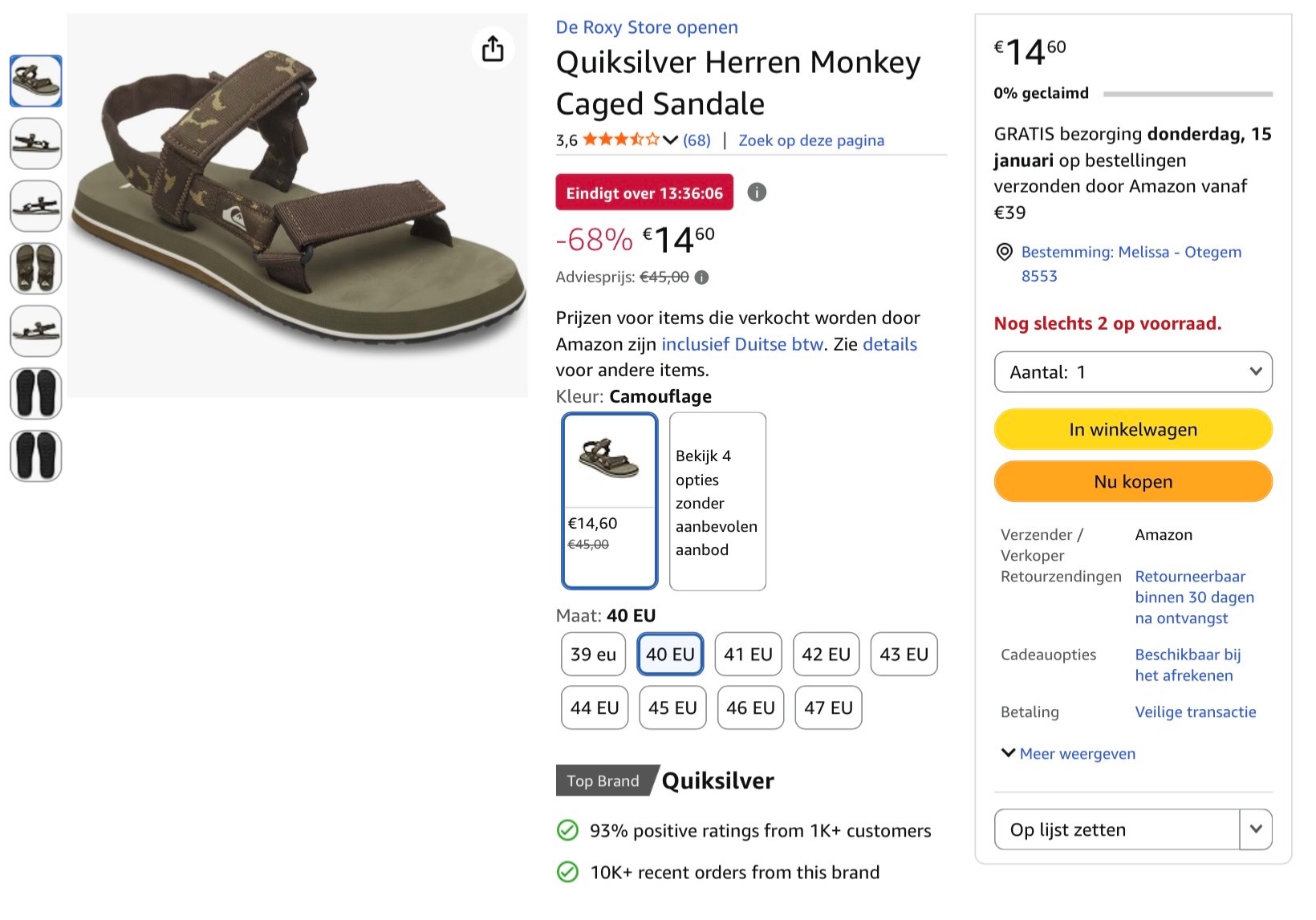Image resolution: width=1316 pixels, height=920 pixels.
Task: View 4 other options without recommended offer
Action: [717, 502]
